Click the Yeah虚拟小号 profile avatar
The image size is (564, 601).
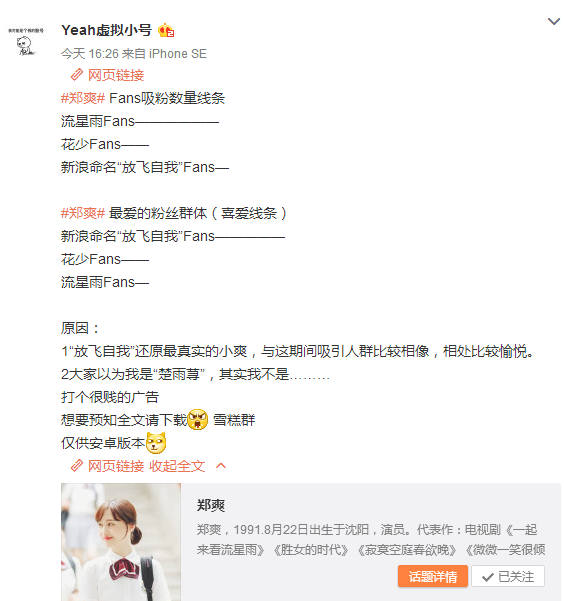26,41
